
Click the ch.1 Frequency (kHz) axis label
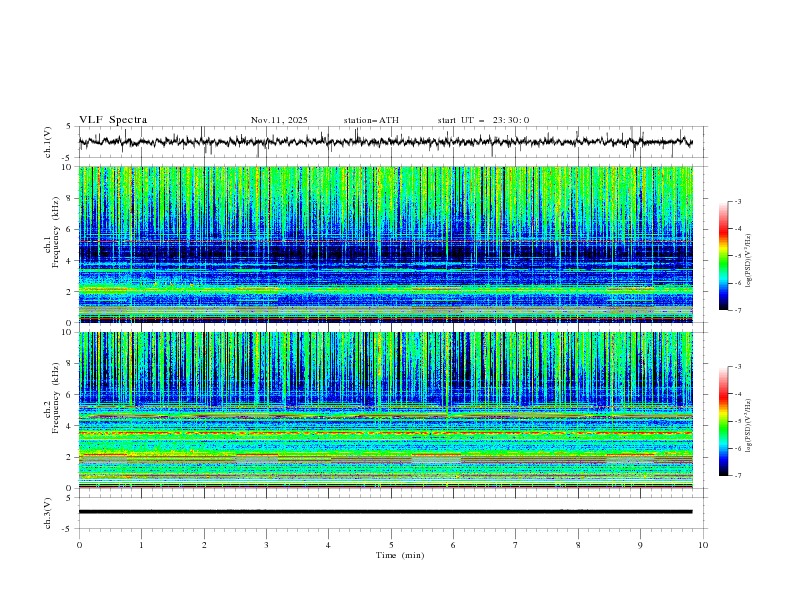pyautogui.click(x=53, y=244)
